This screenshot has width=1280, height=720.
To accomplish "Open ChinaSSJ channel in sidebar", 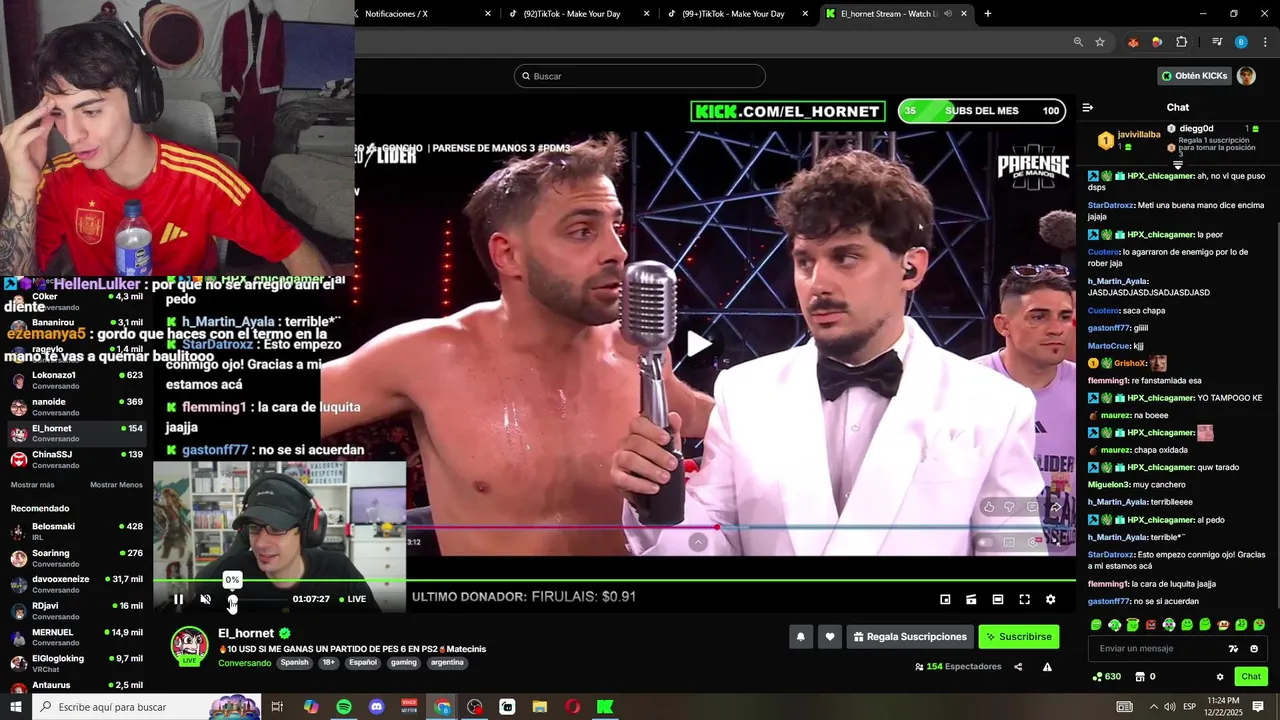I will point(78,459).
